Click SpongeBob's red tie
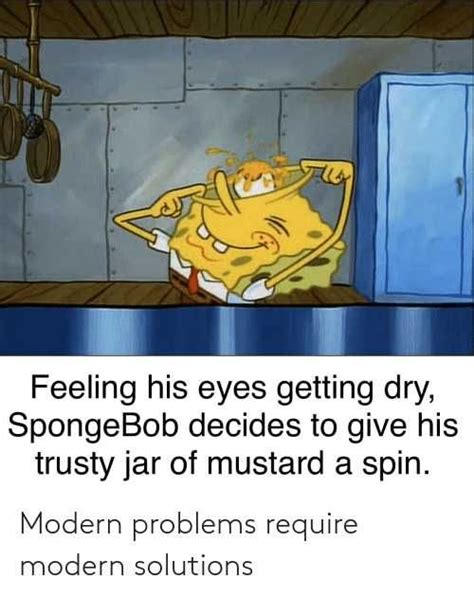The image size is (474, 597). [194, 281]
